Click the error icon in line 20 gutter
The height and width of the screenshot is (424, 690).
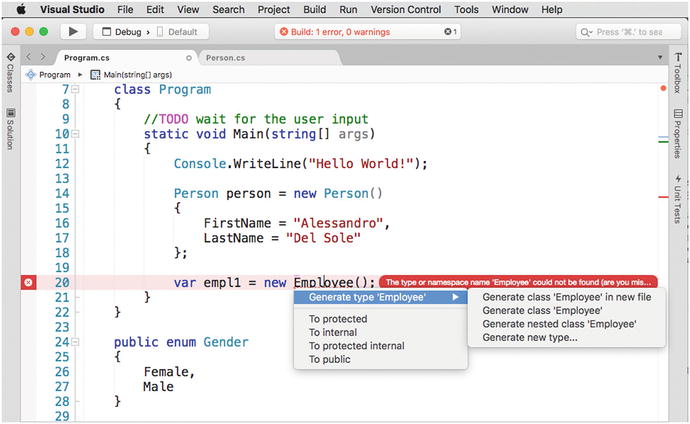[x=29, y=282]
